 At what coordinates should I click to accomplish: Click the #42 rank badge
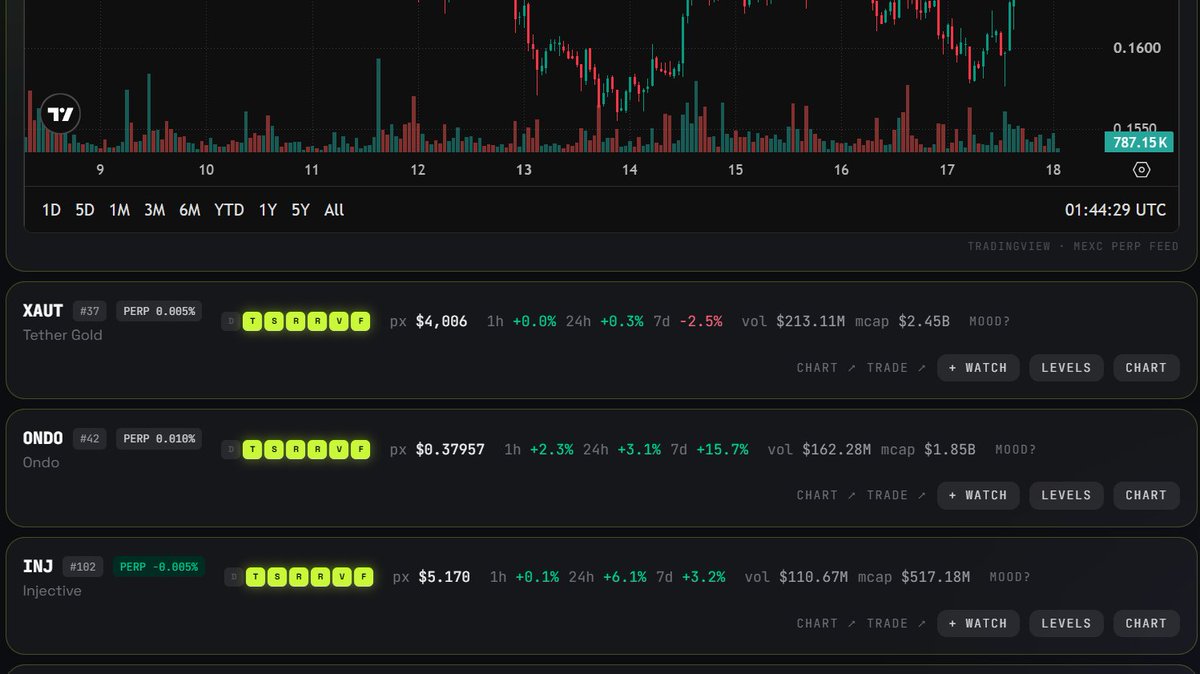(x=90, y=439)
